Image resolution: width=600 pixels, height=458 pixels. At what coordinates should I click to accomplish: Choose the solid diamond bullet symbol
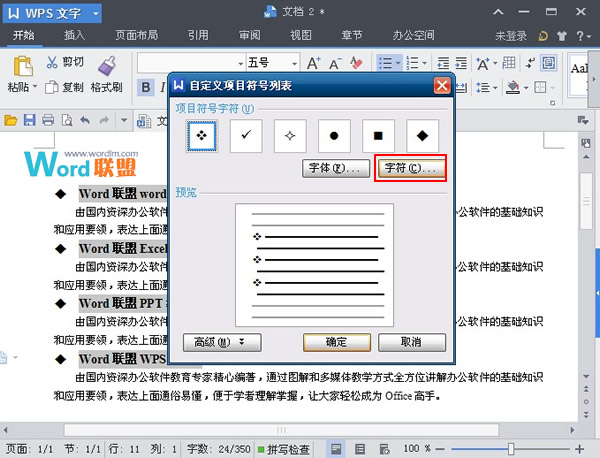point(422,134)
